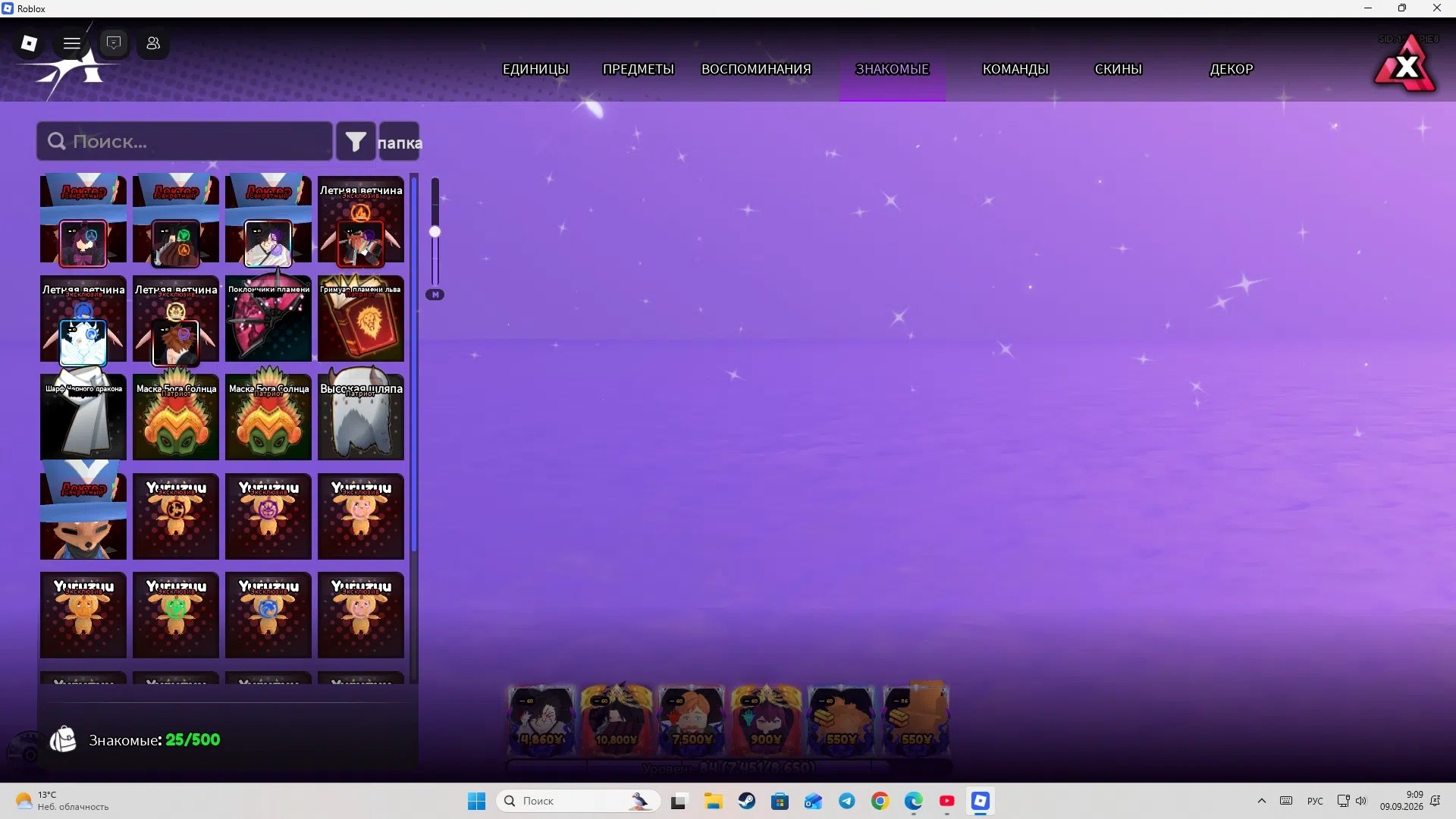
Task: Open the ДЕКОР tab
Action: (x=1232, y=69)
